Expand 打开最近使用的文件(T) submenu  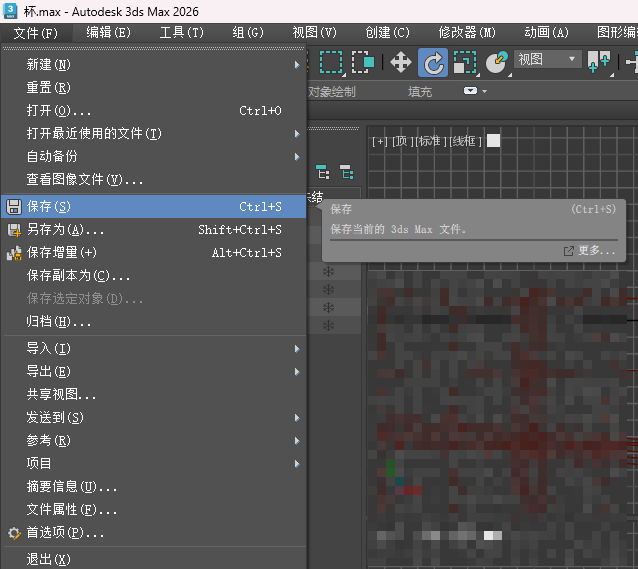[x=154, y=133]
